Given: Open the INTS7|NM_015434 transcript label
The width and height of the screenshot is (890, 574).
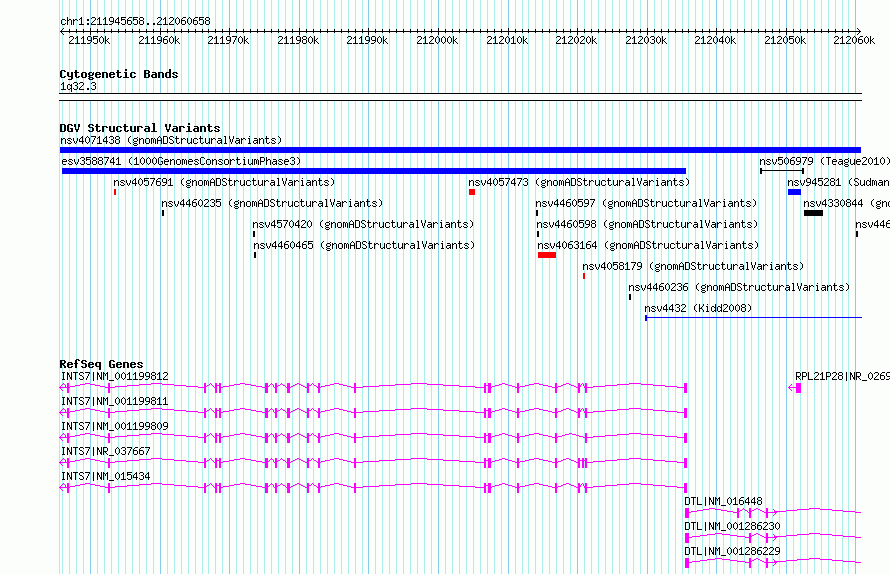Looking at the screenshot, I should (106, 476).
